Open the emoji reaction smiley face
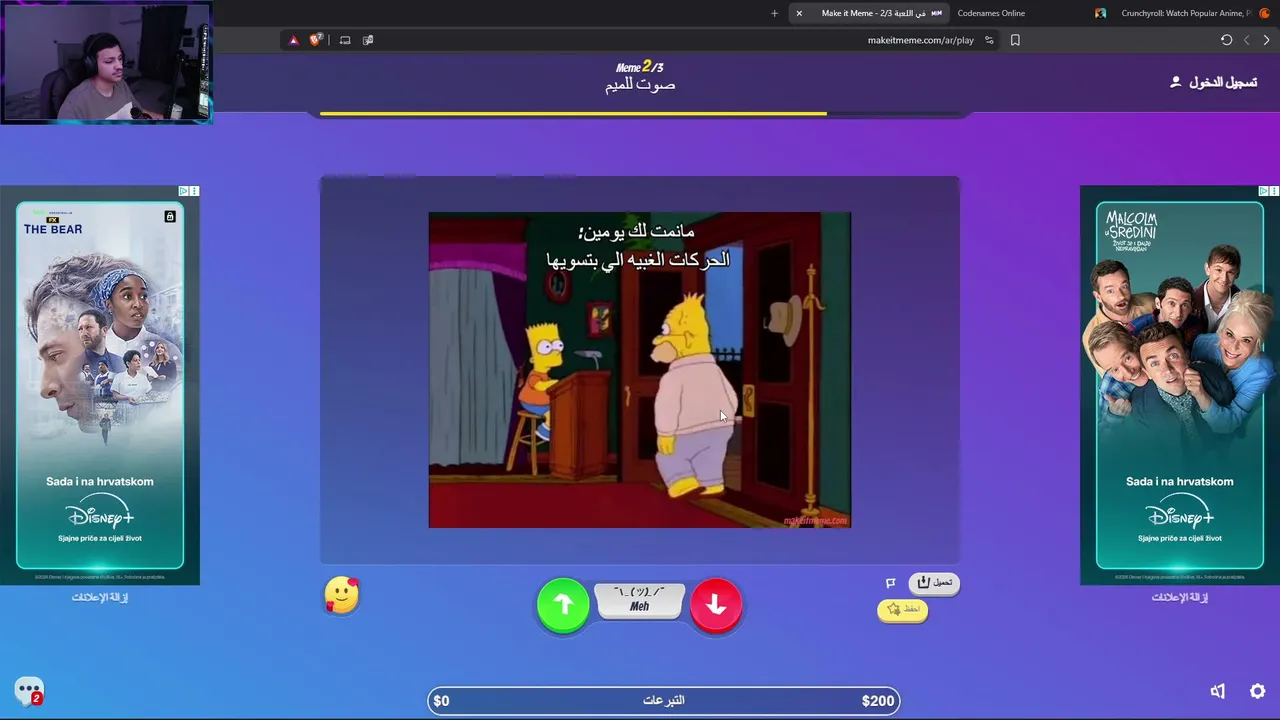Viewport: 1280px width, 720px height. [x=342, y=595]
